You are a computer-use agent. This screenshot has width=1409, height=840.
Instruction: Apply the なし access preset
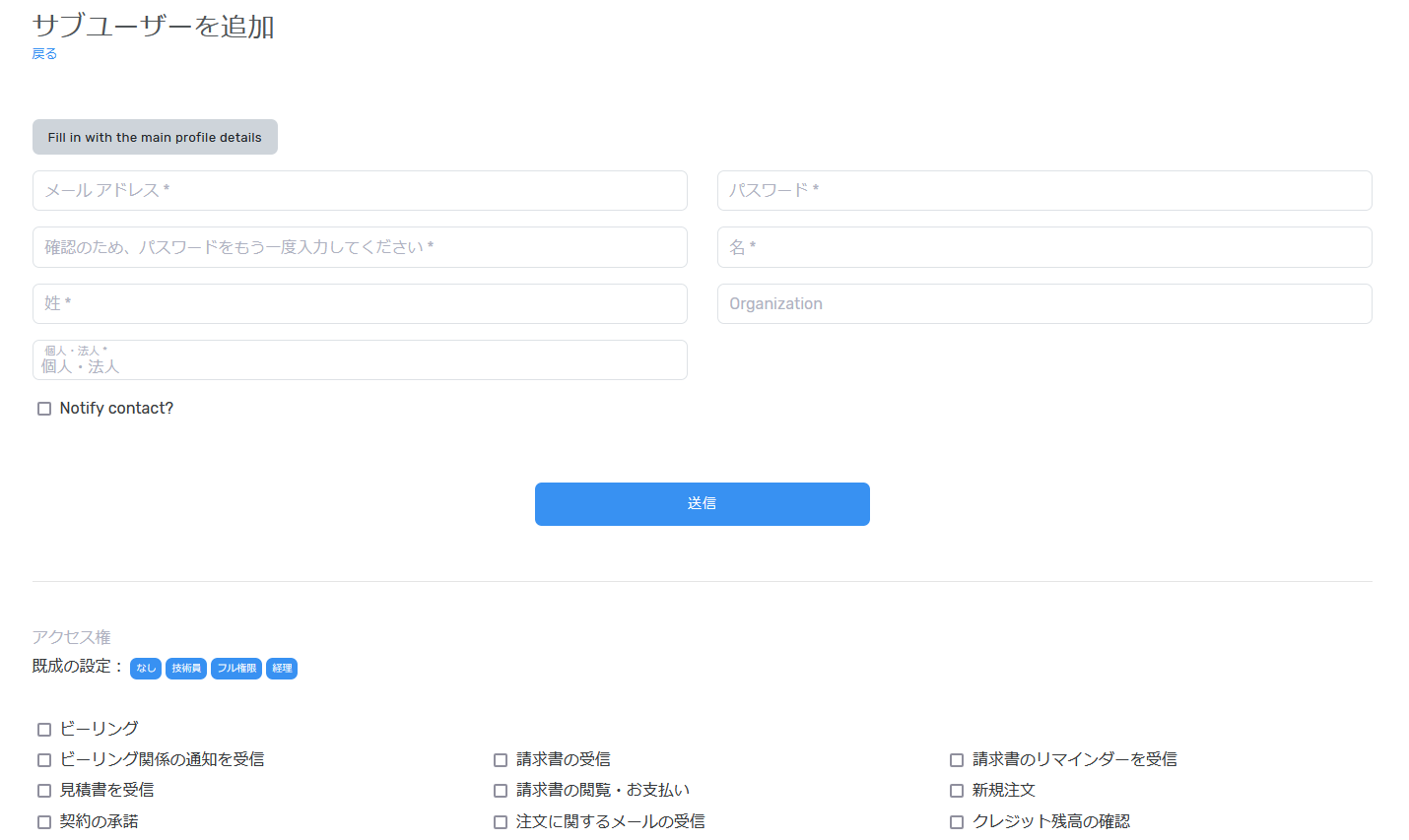click(146, 669)
